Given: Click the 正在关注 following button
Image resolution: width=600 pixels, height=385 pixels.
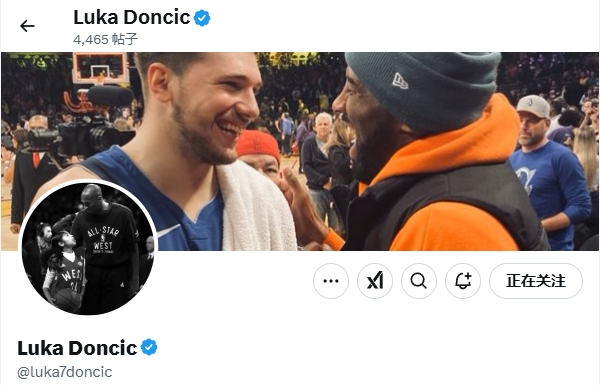Looking at the screenshot, I should click(536, 281).
